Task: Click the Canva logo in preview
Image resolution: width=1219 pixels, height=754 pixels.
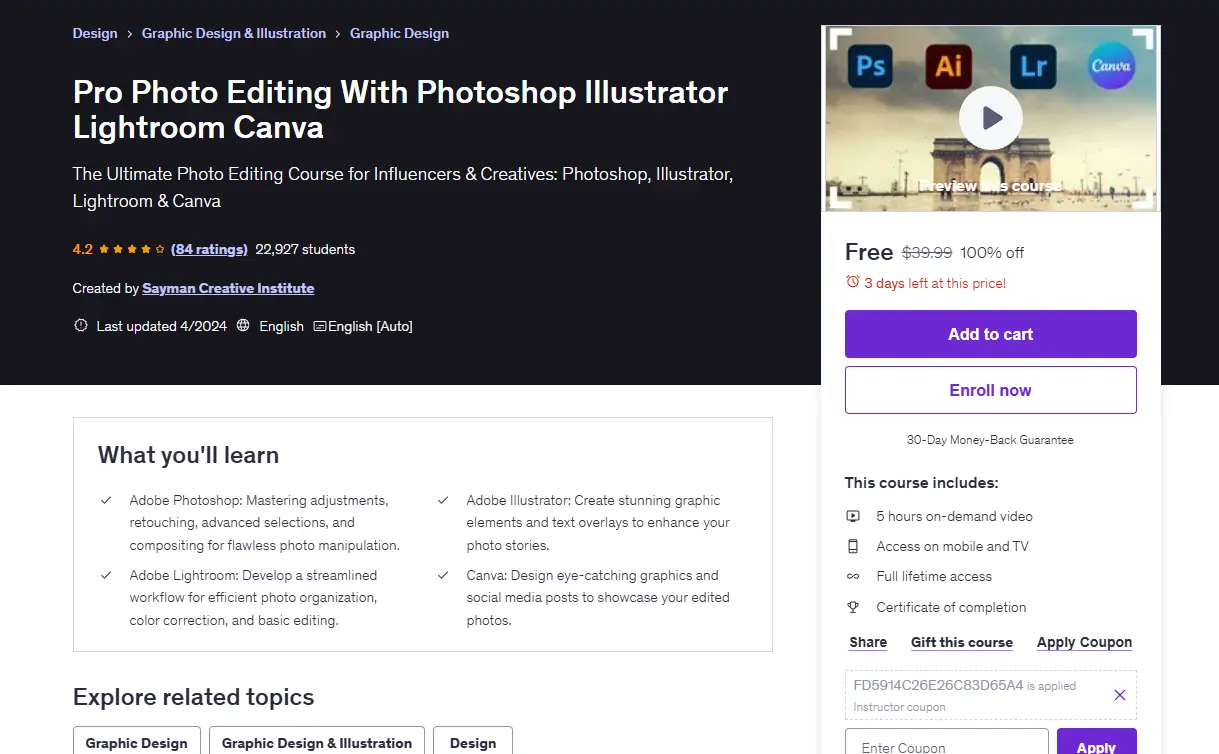Action: point(1111,67)
